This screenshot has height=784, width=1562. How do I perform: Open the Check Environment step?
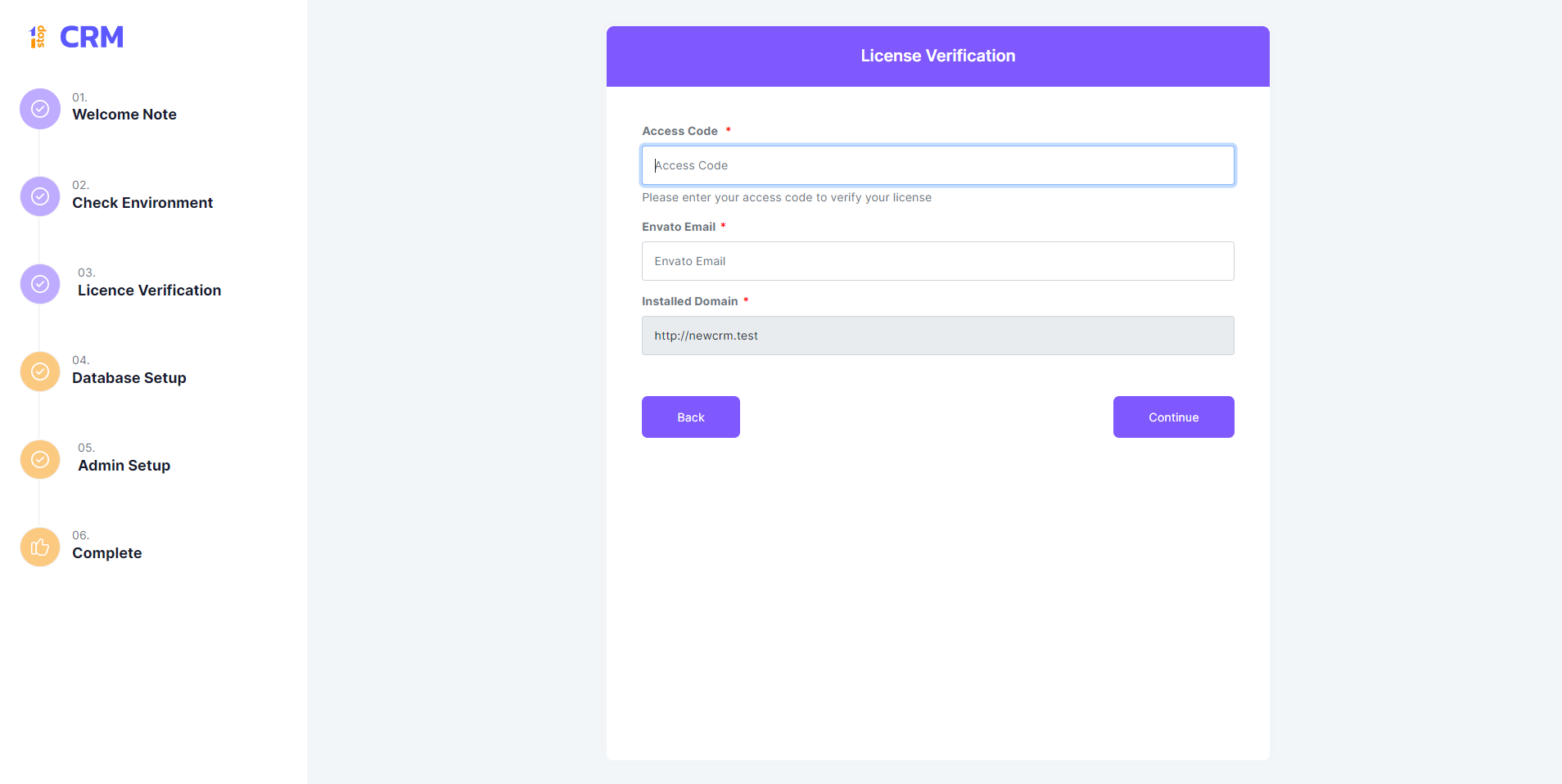(x=142, y=203)
